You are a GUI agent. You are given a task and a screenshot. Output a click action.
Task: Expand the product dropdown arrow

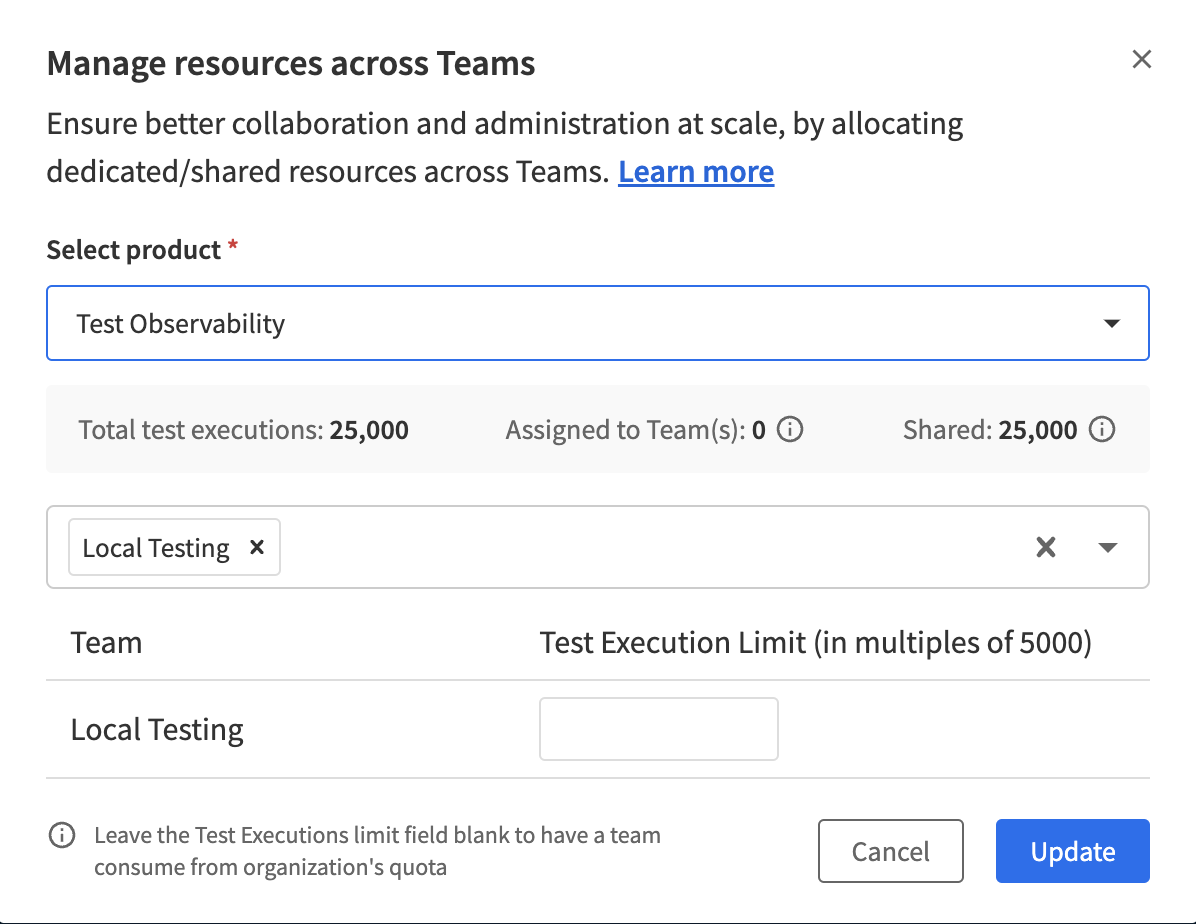click(x=1110, y=324)
